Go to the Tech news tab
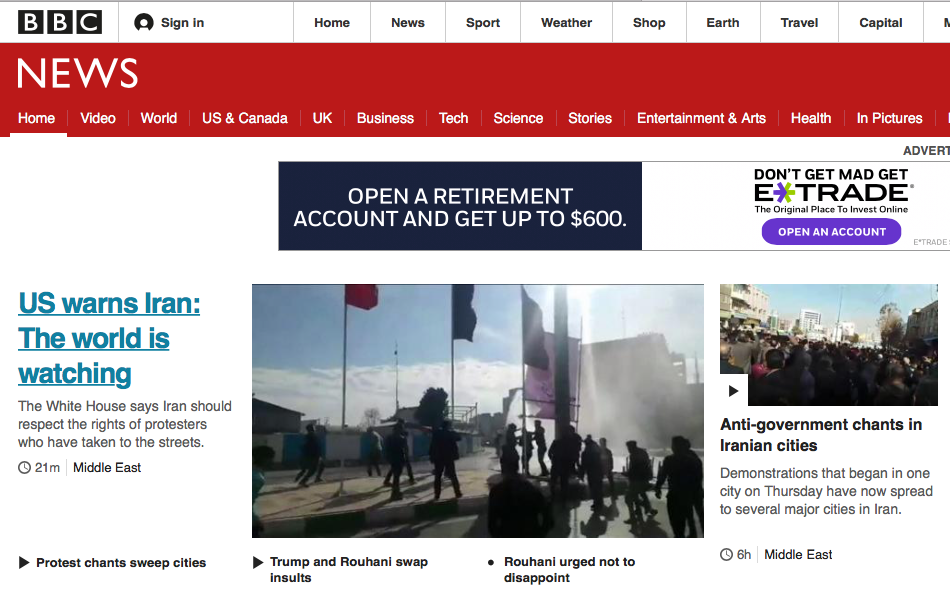The image size is (950, 601). pyautogui.click(x=453, y=118)
